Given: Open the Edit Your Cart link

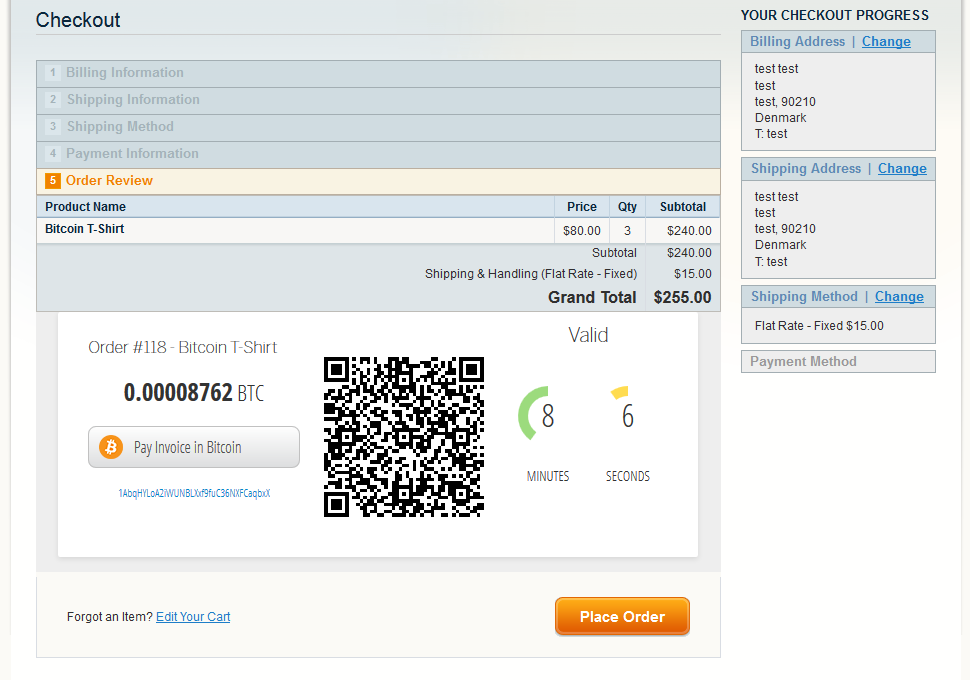Looking at the screenshot, I should 193,617.
